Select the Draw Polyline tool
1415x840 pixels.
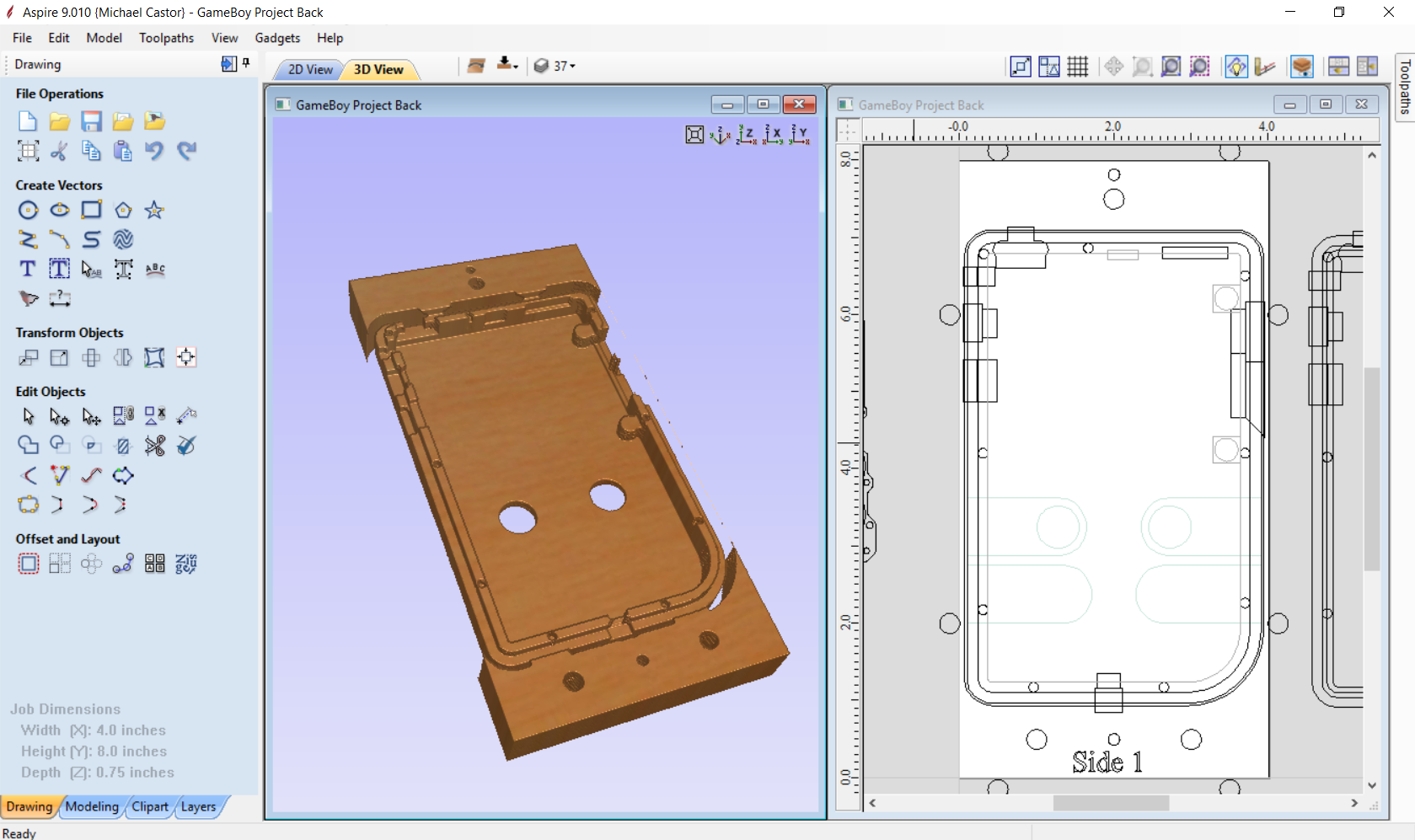28,239
